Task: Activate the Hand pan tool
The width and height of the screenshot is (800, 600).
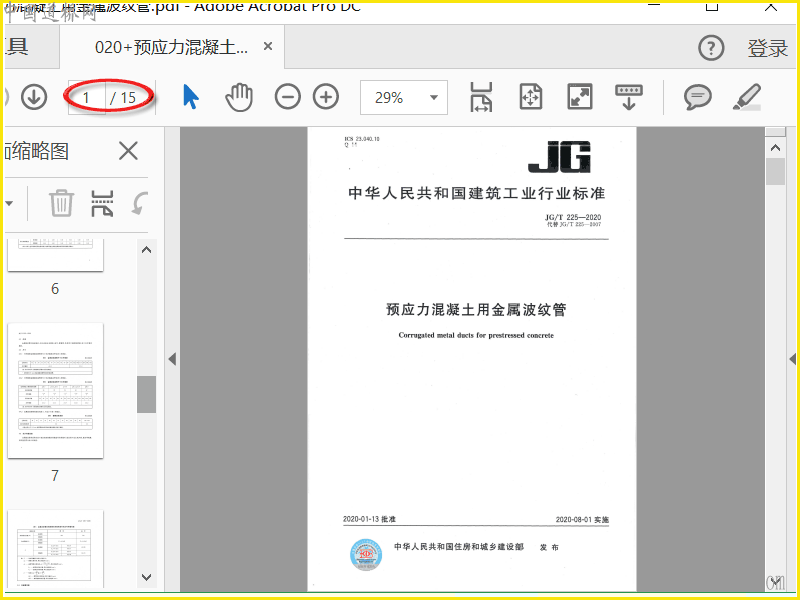Action: click(239, 97)
